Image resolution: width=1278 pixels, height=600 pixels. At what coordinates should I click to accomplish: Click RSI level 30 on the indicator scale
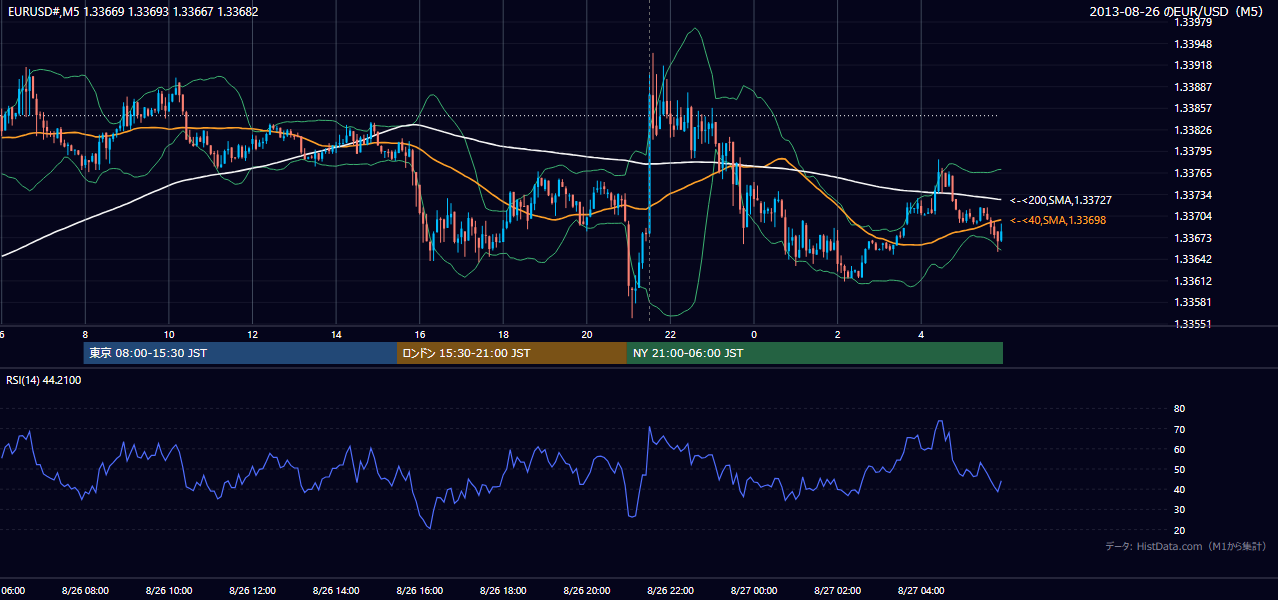pyautogui.click(x=1179, y=510)
